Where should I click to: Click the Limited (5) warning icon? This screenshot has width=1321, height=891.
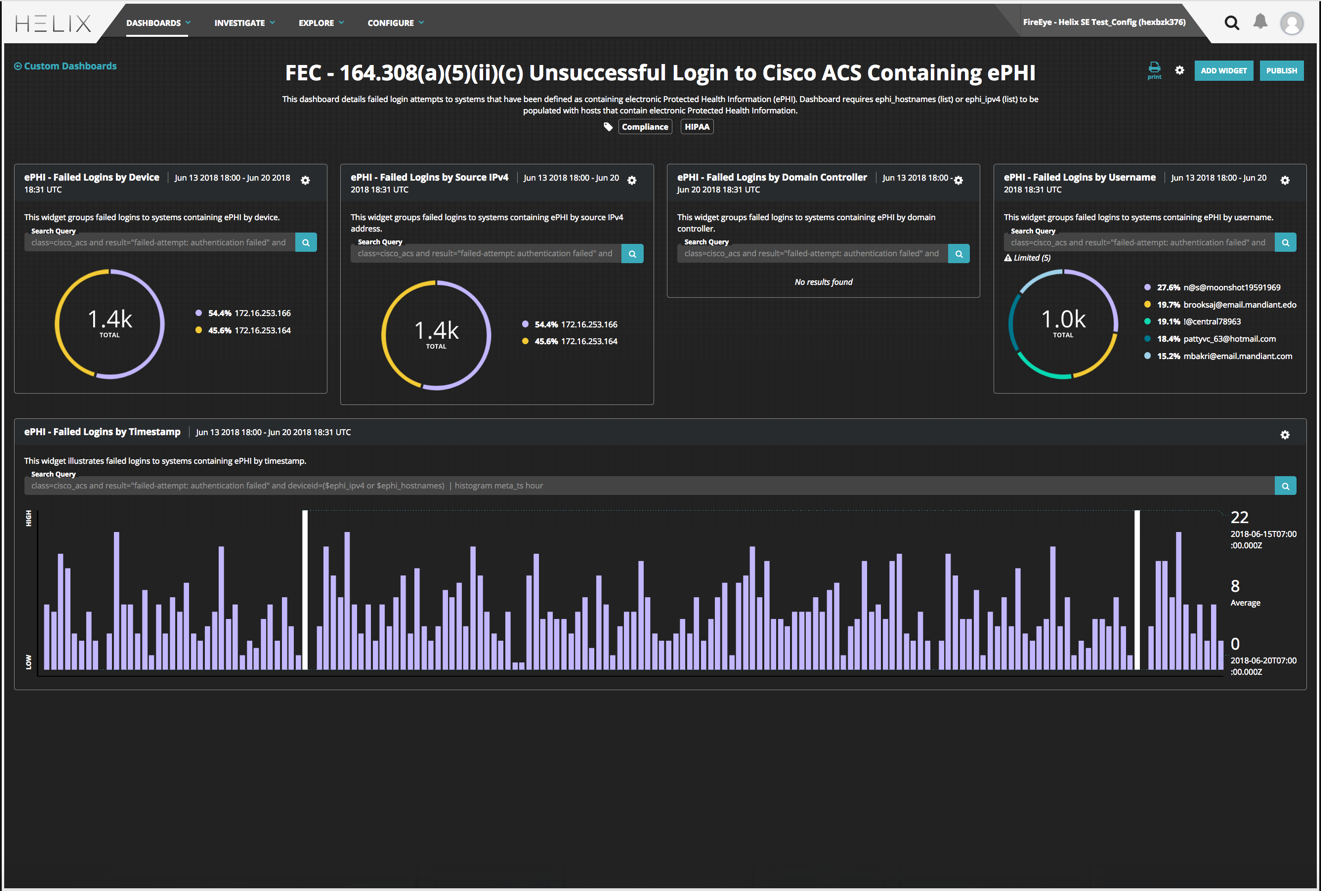click(x=1008, y=258)
